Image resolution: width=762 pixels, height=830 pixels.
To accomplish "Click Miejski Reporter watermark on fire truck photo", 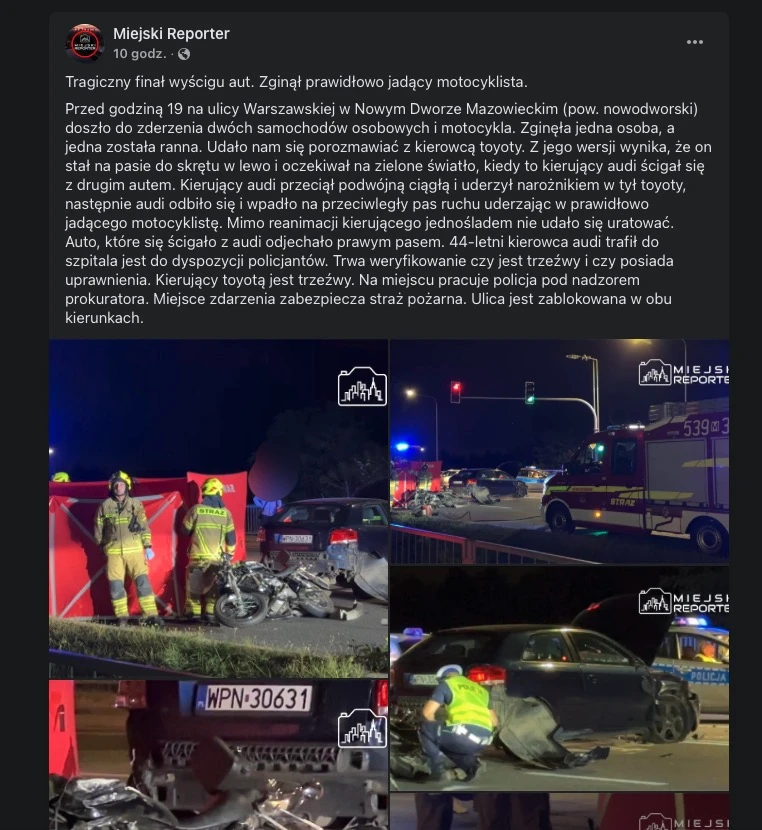I will pyautogui.click(x=684, y=373).
